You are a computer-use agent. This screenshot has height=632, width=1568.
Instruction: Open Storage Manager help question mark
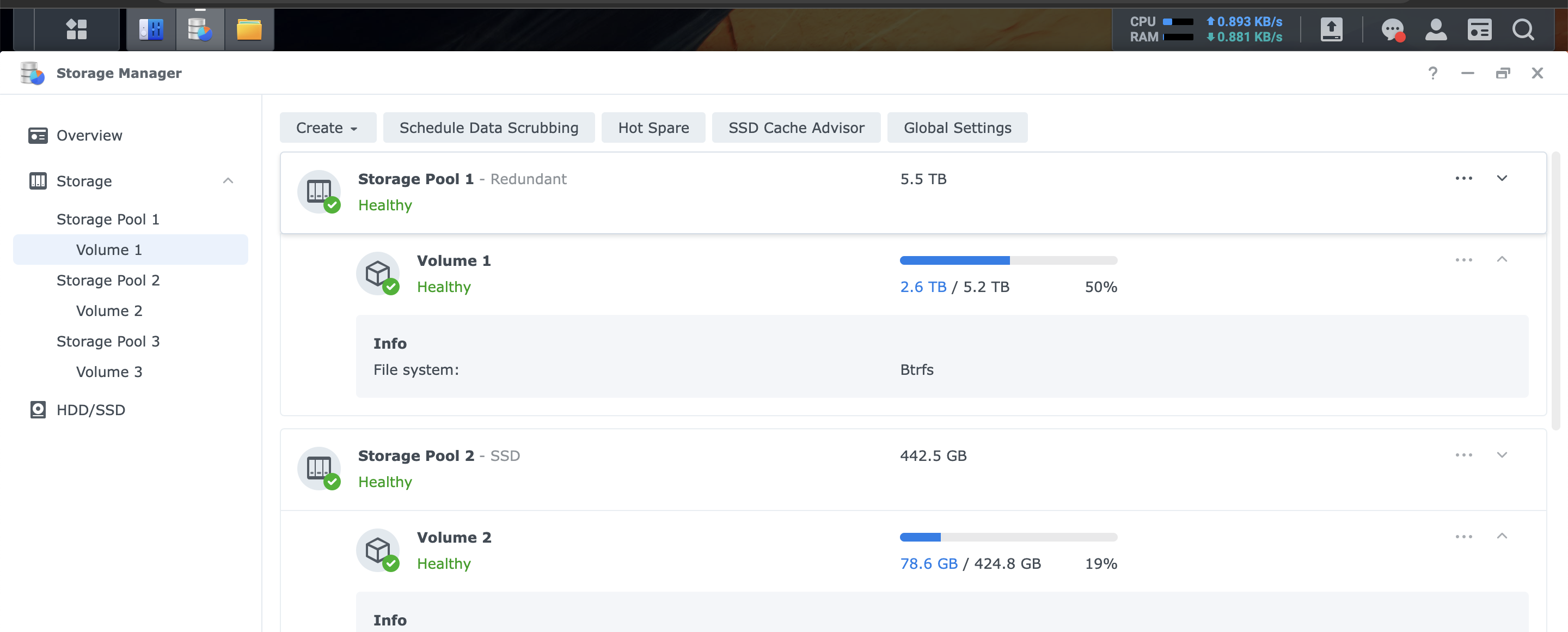click(1433, 73)
